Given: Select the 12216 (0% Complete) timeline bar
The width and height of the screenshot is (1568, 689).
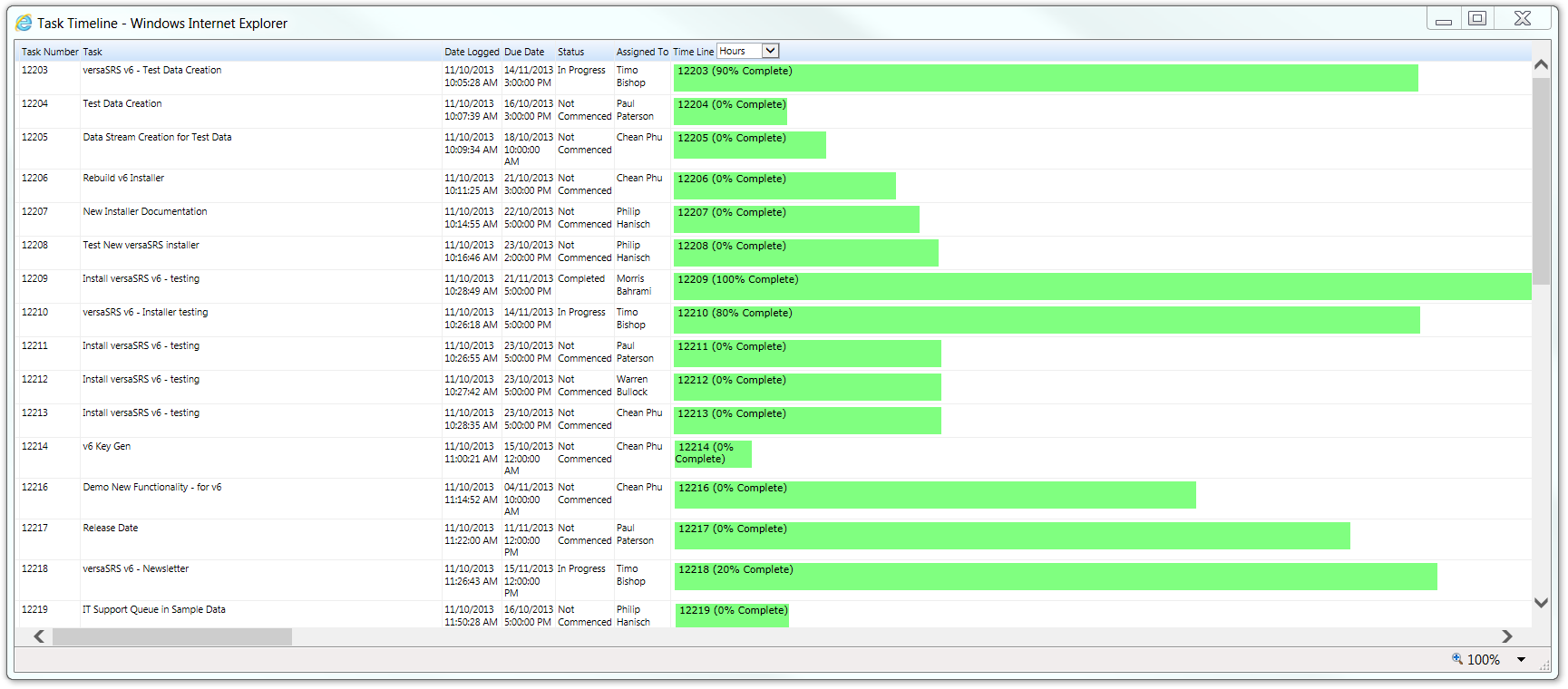Looking at the screenshot, I should click(x=935, y=495).
